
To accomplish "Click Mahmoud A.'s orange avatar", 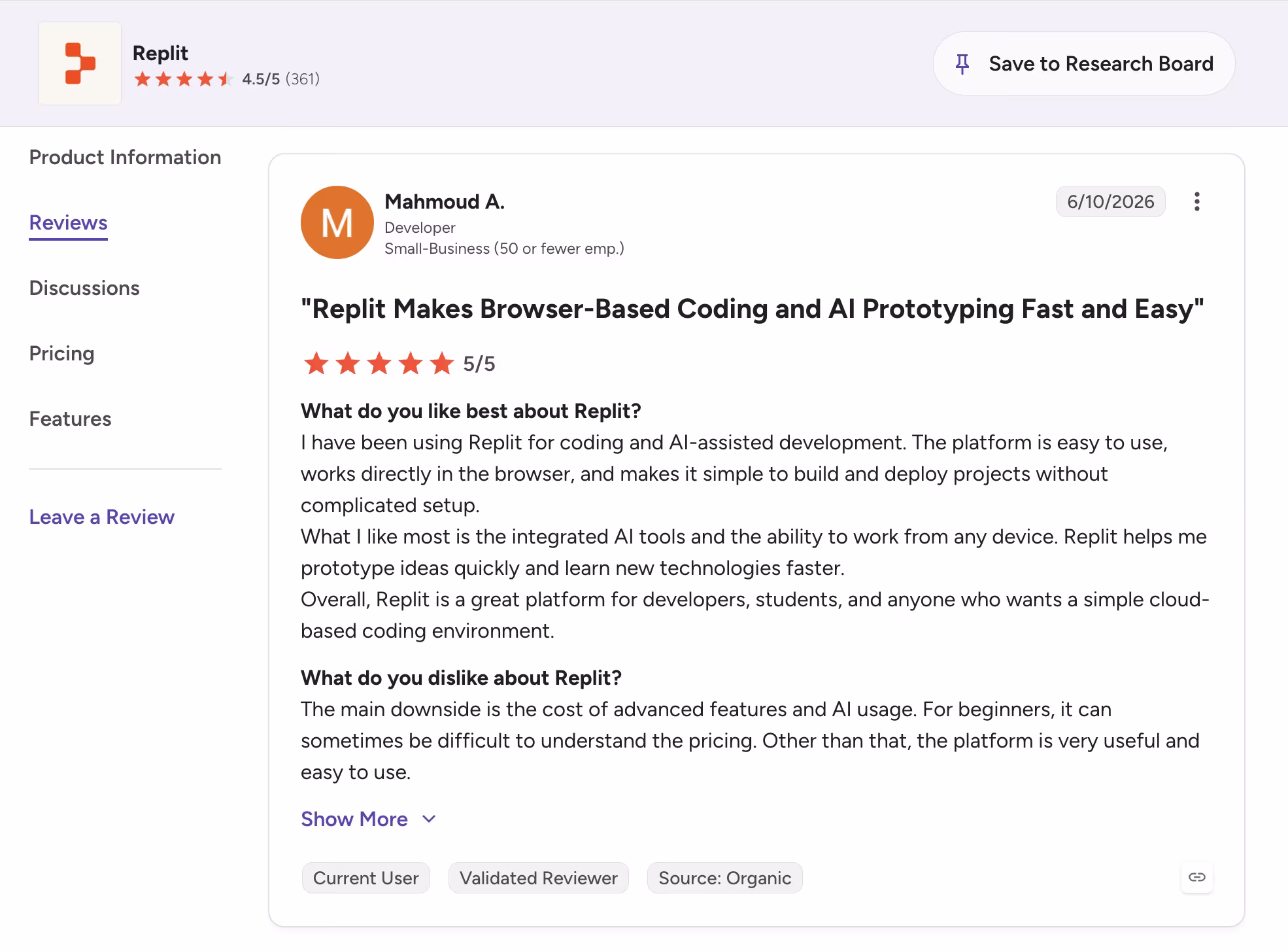I will click(x=337, y=222).
